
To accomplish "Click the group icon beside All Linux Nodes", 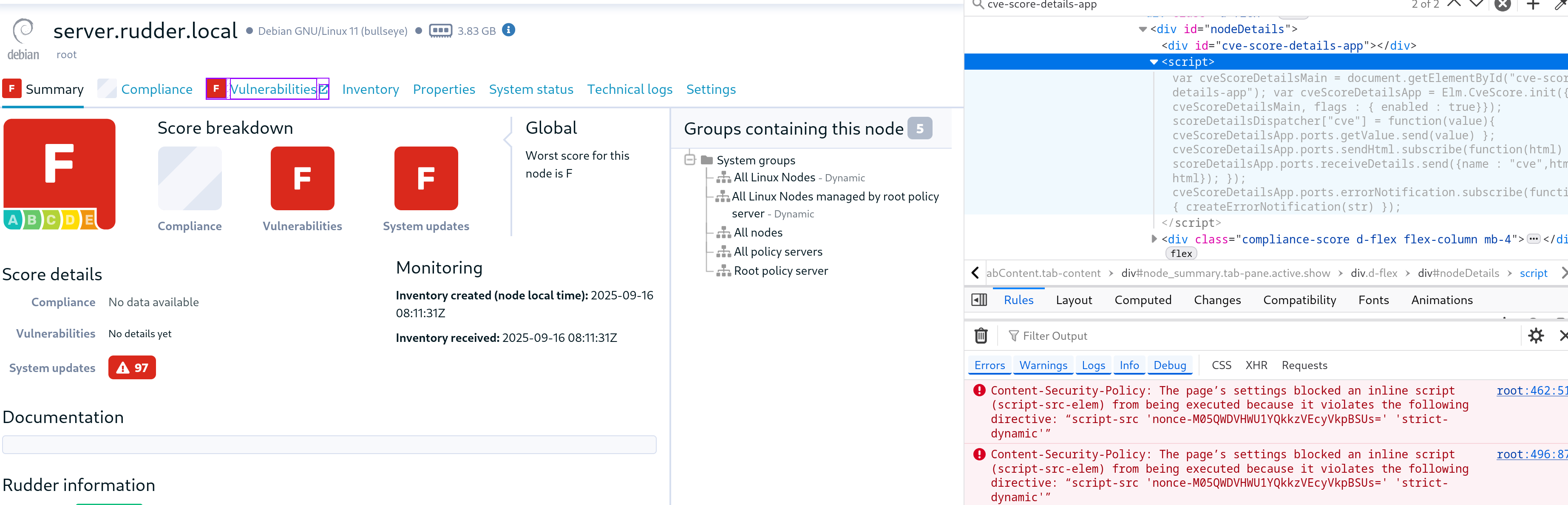I will coord(724,177).
